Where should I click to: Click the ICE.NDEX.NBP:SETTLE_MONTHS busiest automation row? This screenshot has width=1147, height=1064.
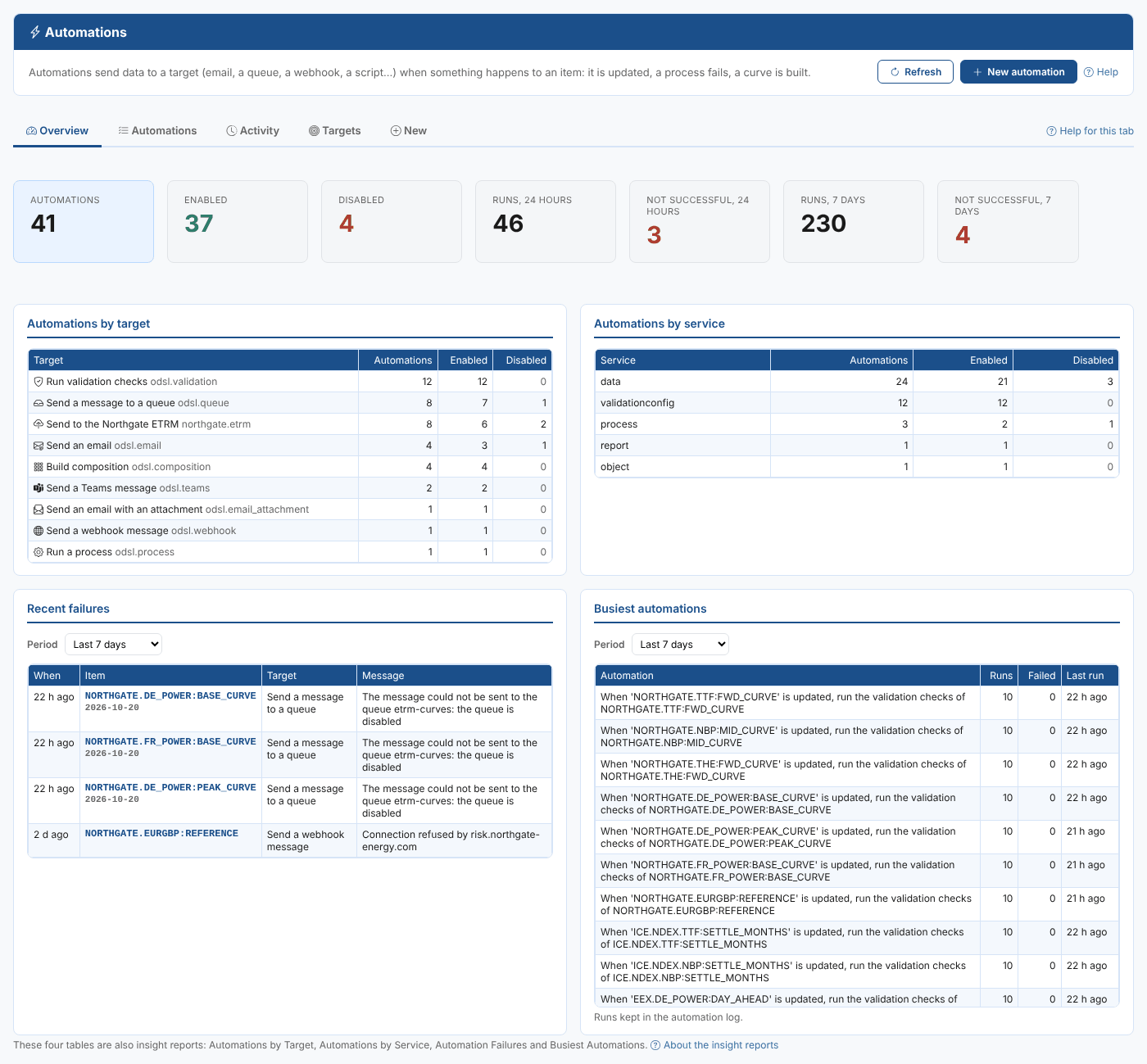click(x=857, y=971)
